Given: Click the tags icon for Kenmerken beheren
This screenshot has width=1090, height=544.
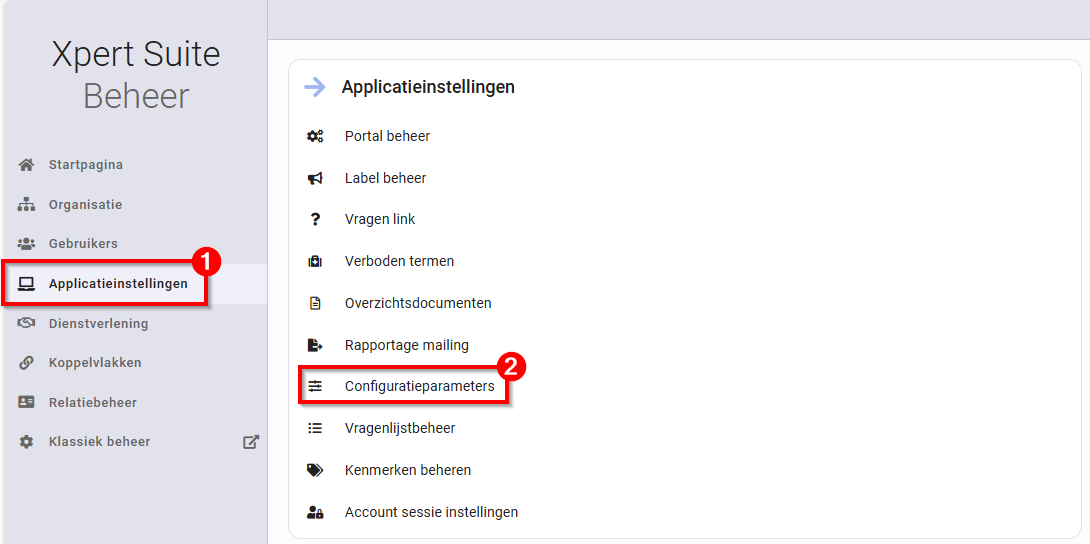Looking at the screenshot, I should pos(315,470).
